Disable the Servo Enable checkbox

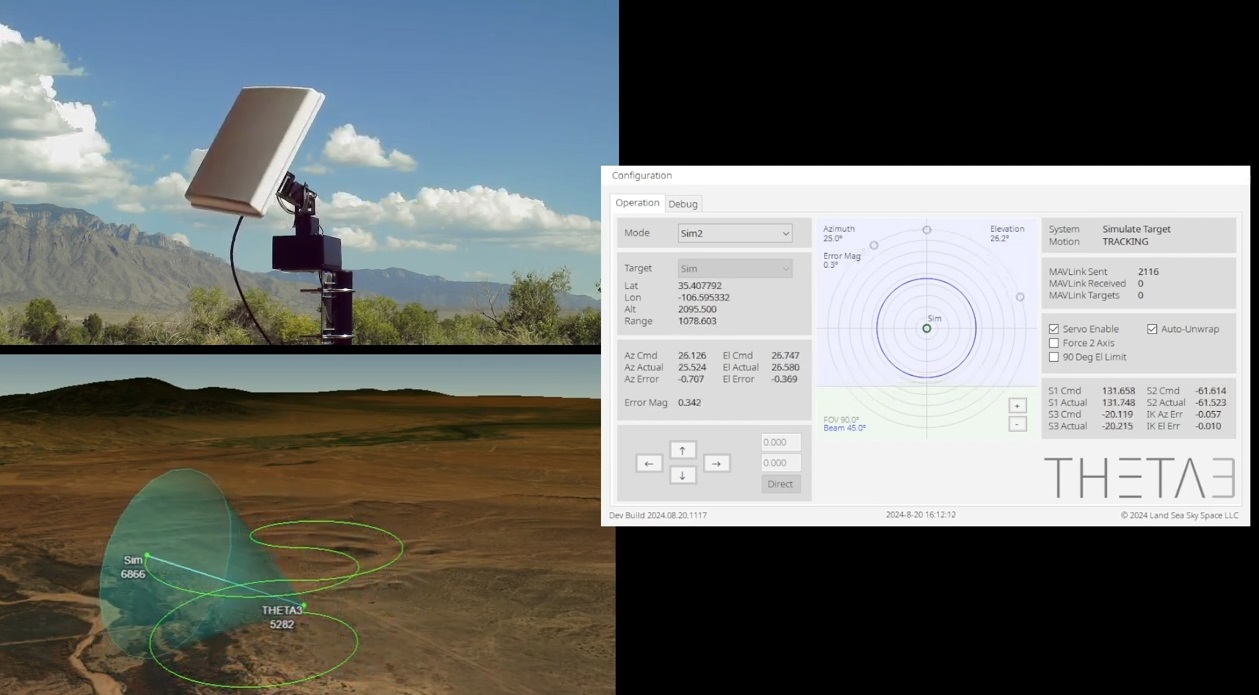[x=1054, y=329]
